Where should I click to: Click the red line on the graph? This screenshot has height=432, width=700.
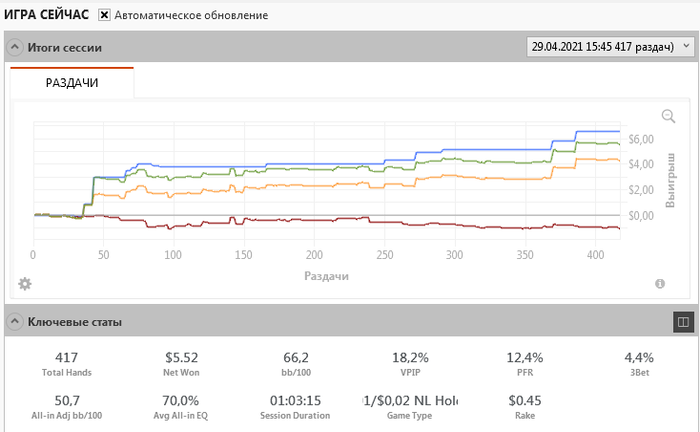(300, 222)
